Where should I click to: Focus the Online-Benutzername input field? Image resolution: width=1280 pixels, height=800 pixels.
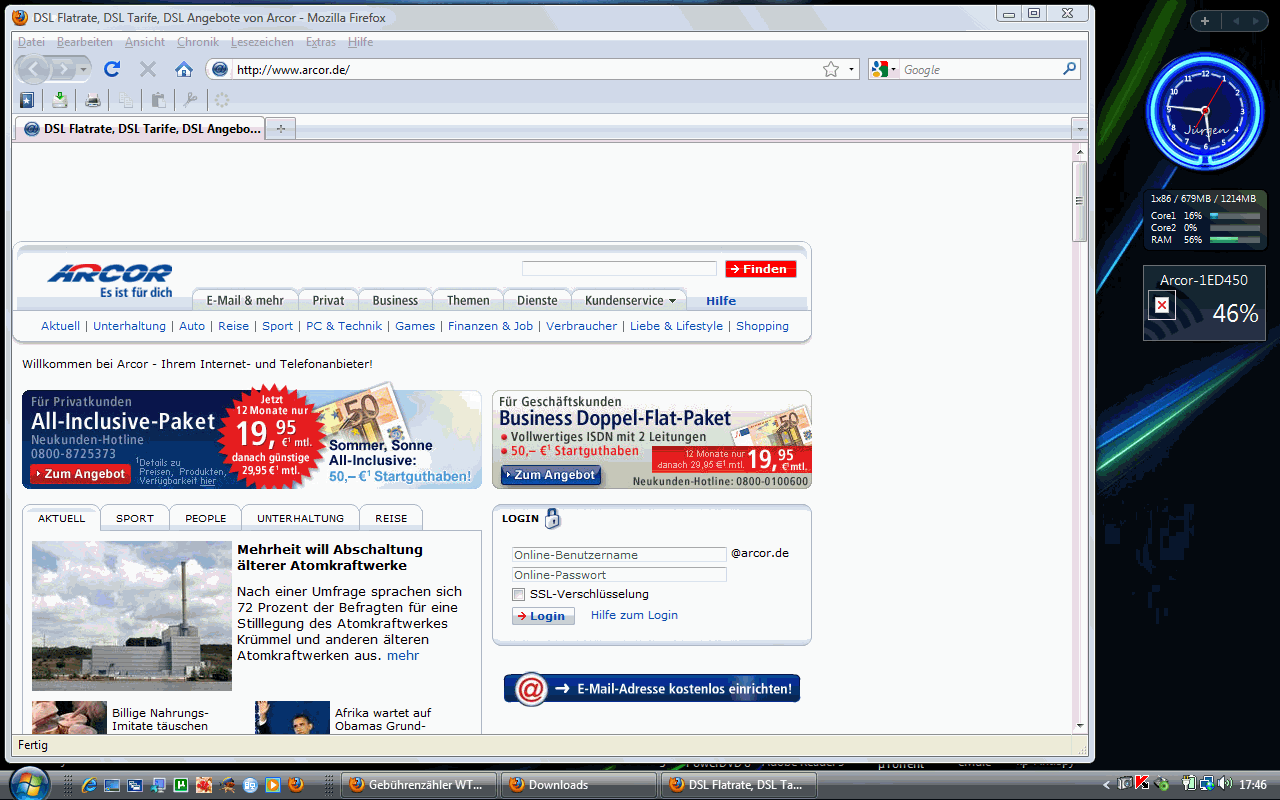[x=619, y=554]
